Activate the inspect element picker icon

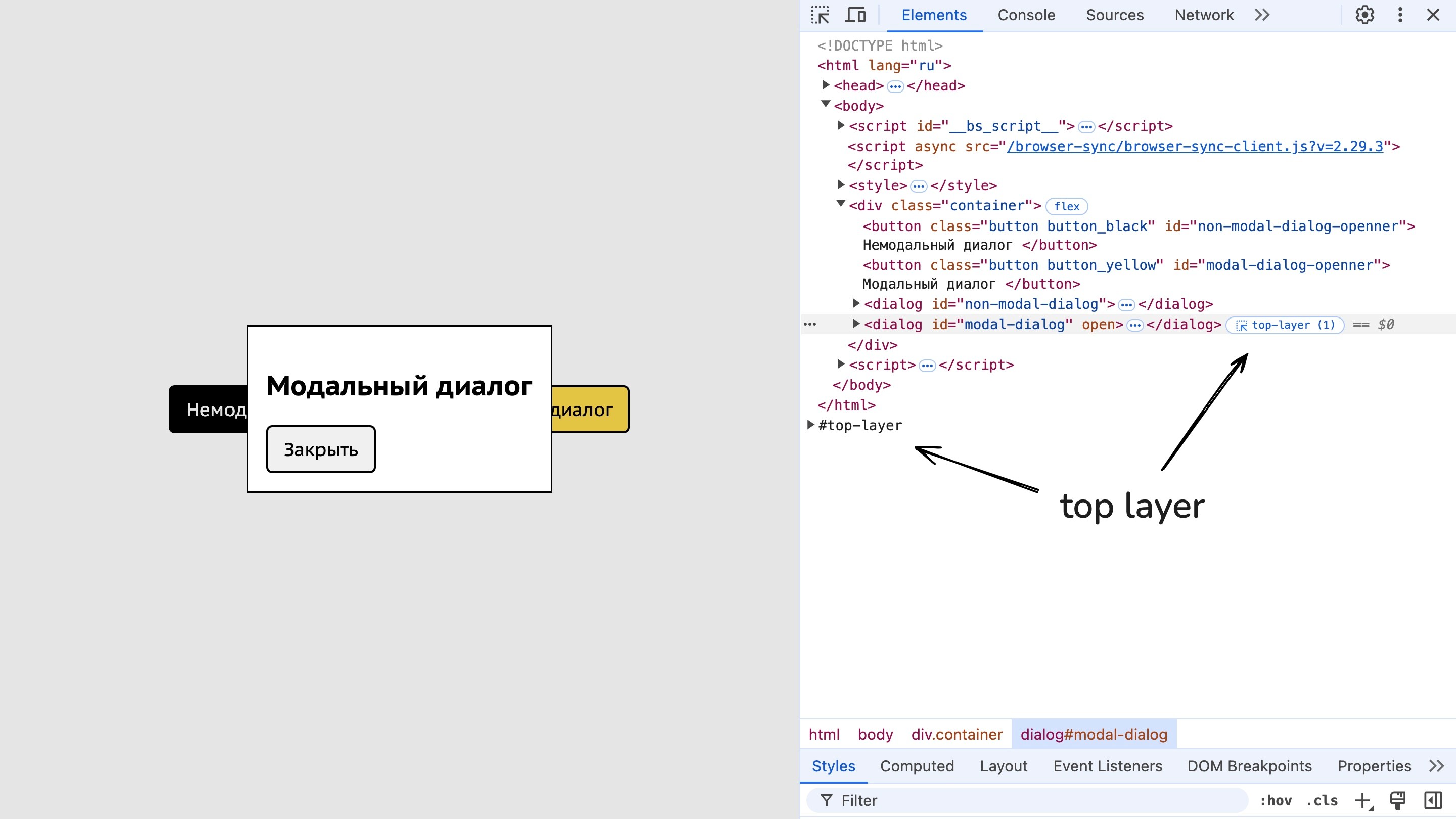pos(820,15)
